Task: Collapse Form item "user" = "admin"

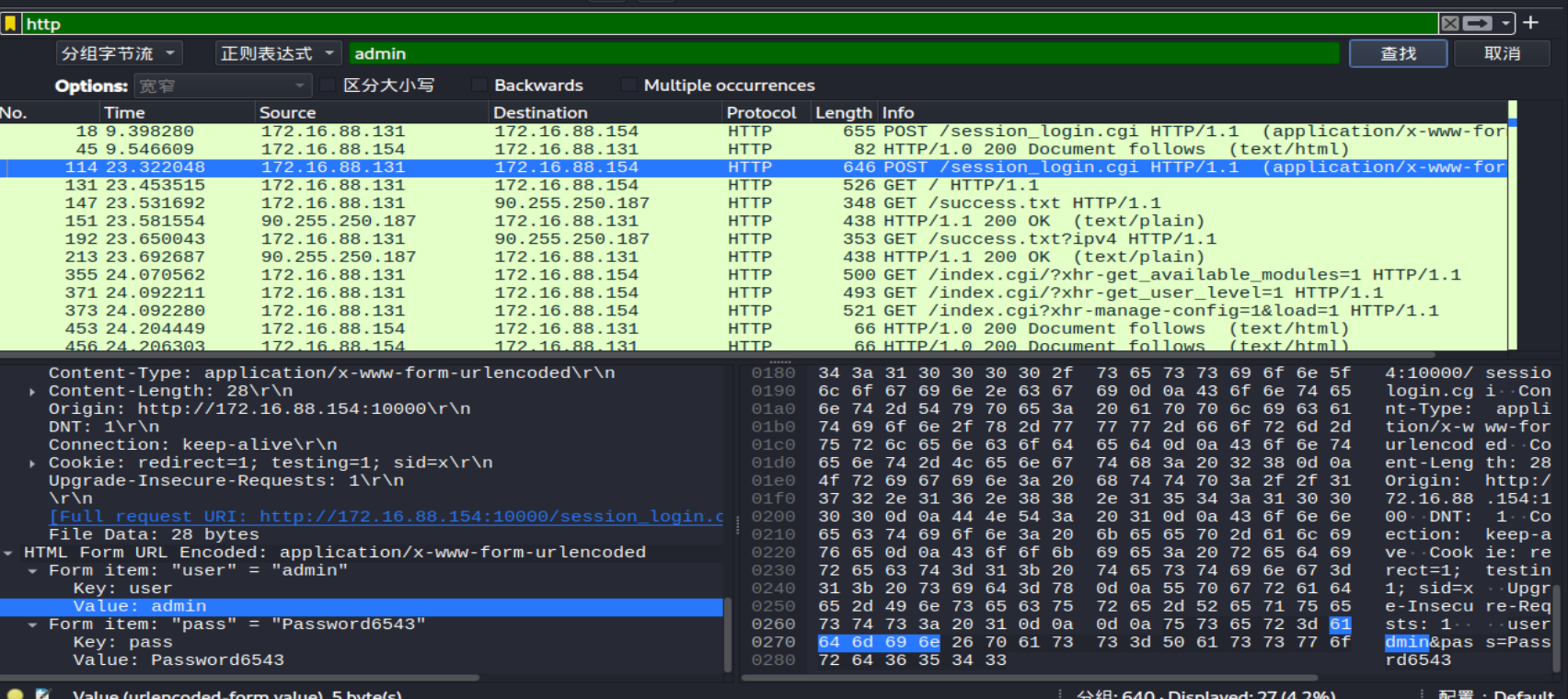Action: point(32,570)
